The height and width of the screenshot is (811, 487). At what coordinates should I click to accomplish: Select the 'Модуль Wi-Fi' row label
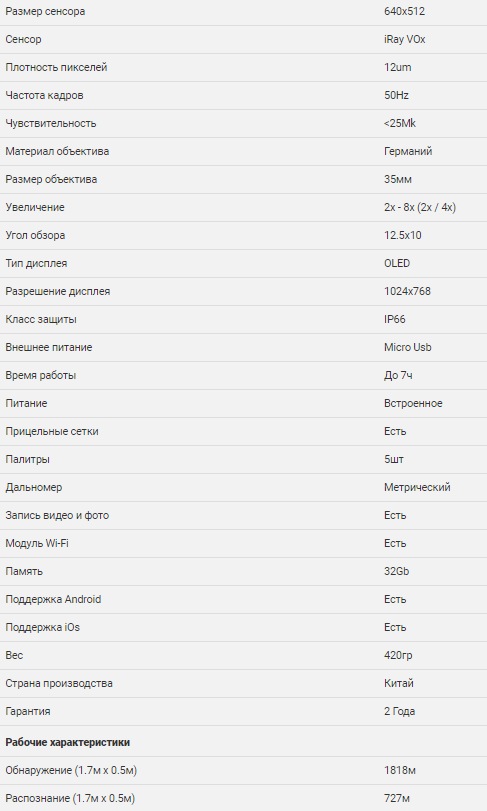[37, 543]
